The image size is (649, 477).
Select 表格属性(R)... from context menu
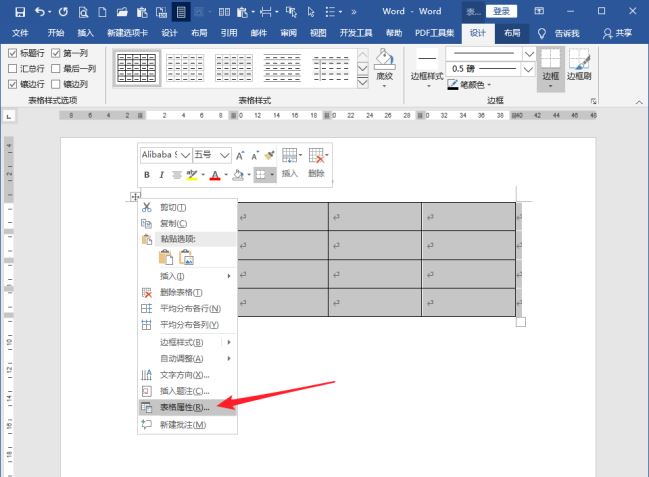(185, 407)
